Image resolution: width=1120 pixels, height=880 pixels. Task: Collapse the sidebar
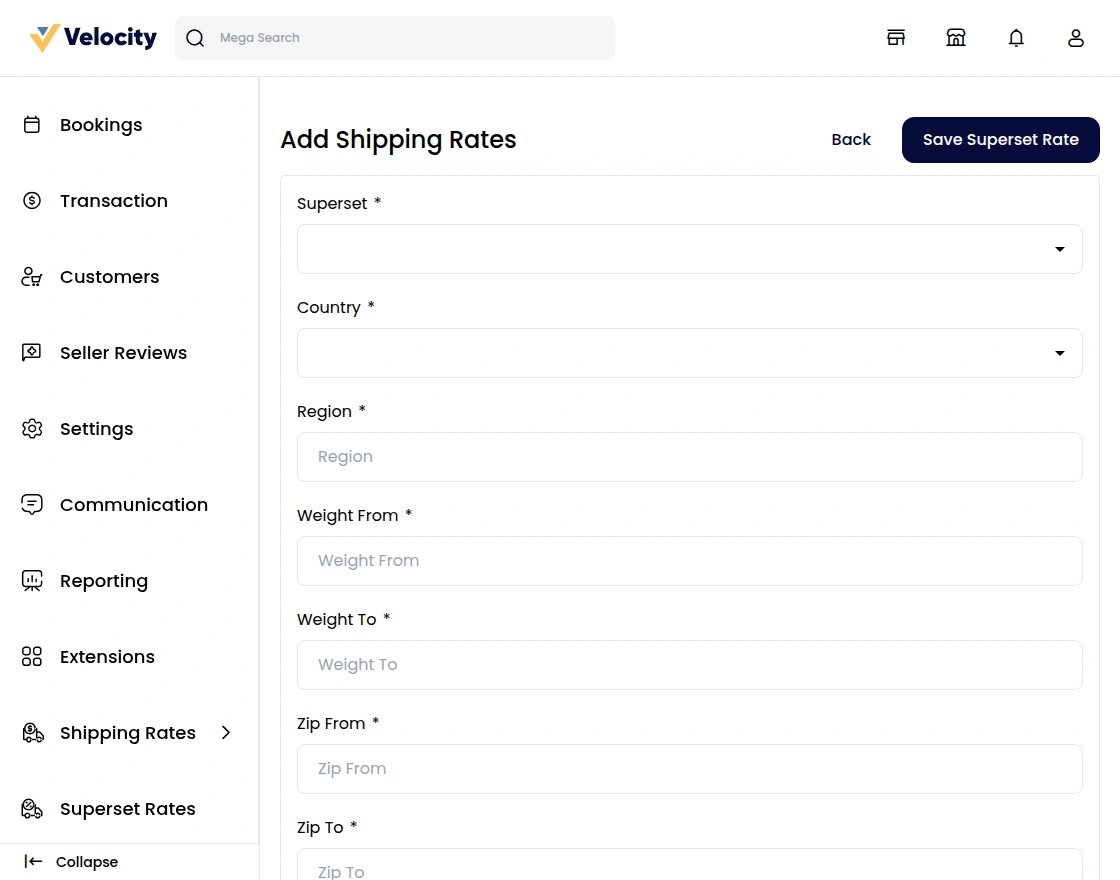coord(72,862)
